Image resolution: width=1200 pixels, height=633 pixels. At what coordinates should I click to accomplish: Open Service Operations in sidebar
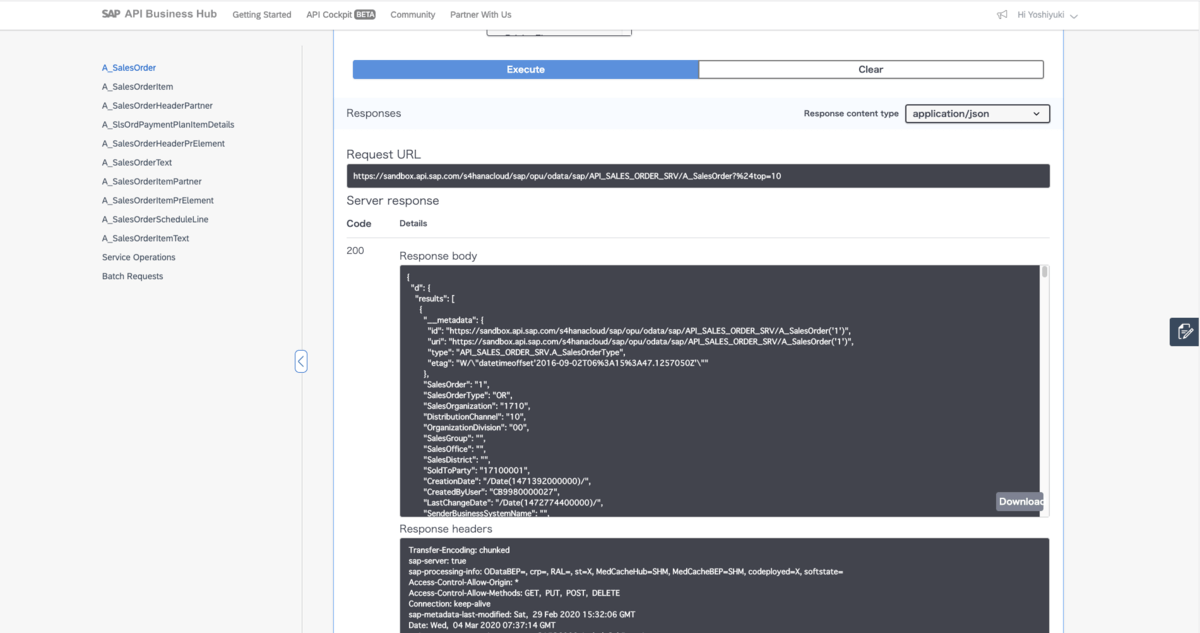point(139,258)
